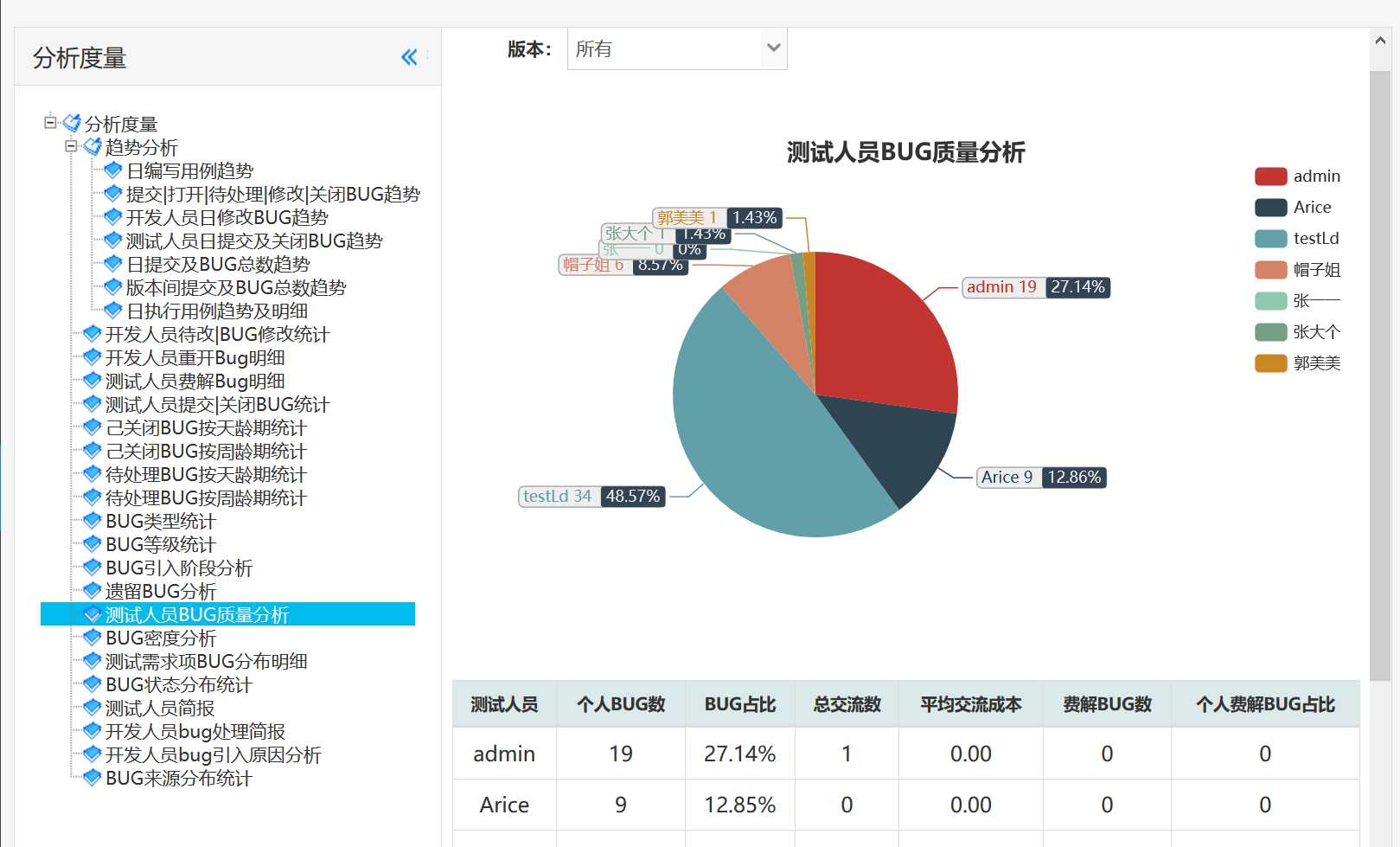1400x847 pixels.
Task: Click the icon next to 开发人员日修改BUG趋势
Action: (112, 216)
